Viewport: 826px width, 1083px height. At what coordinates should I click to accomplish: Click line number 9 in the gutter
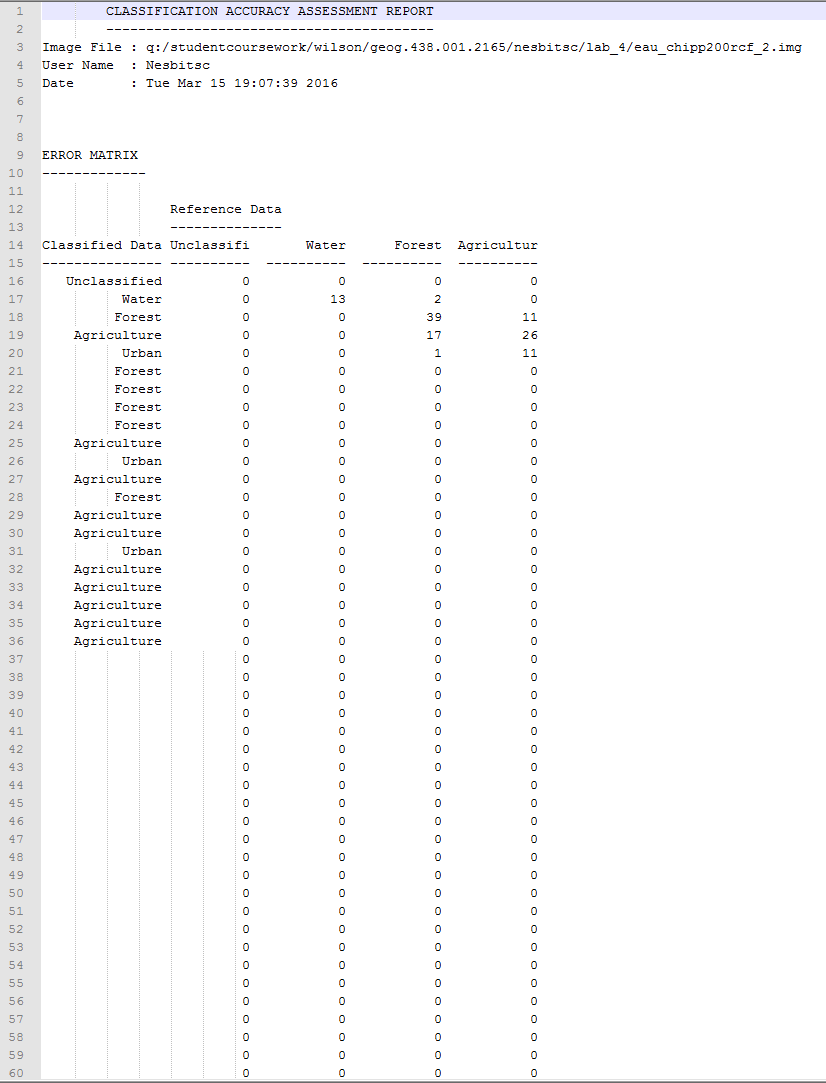point(20,155)
